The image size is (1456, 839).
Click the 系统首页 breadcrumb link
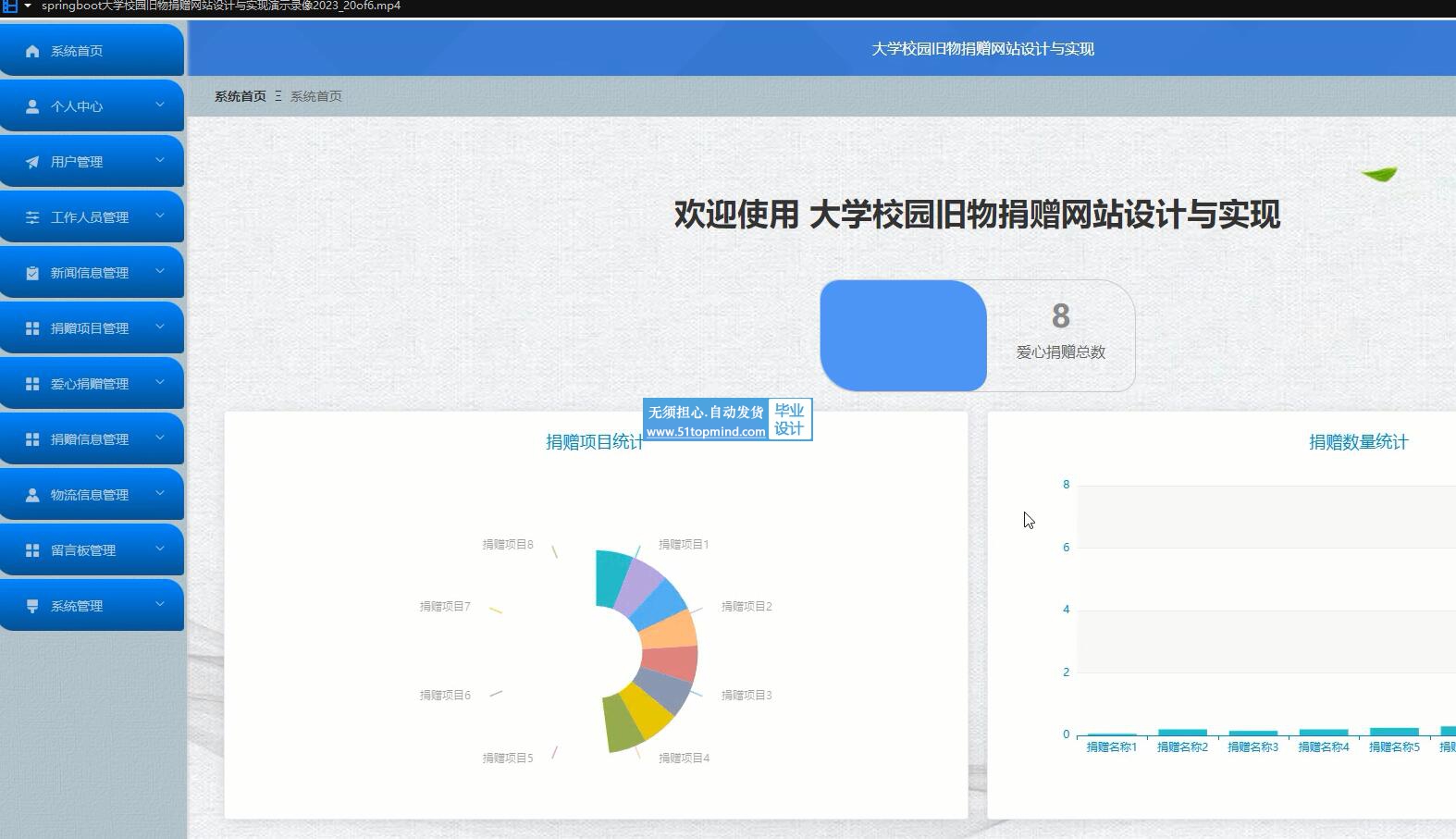[240, 96]
